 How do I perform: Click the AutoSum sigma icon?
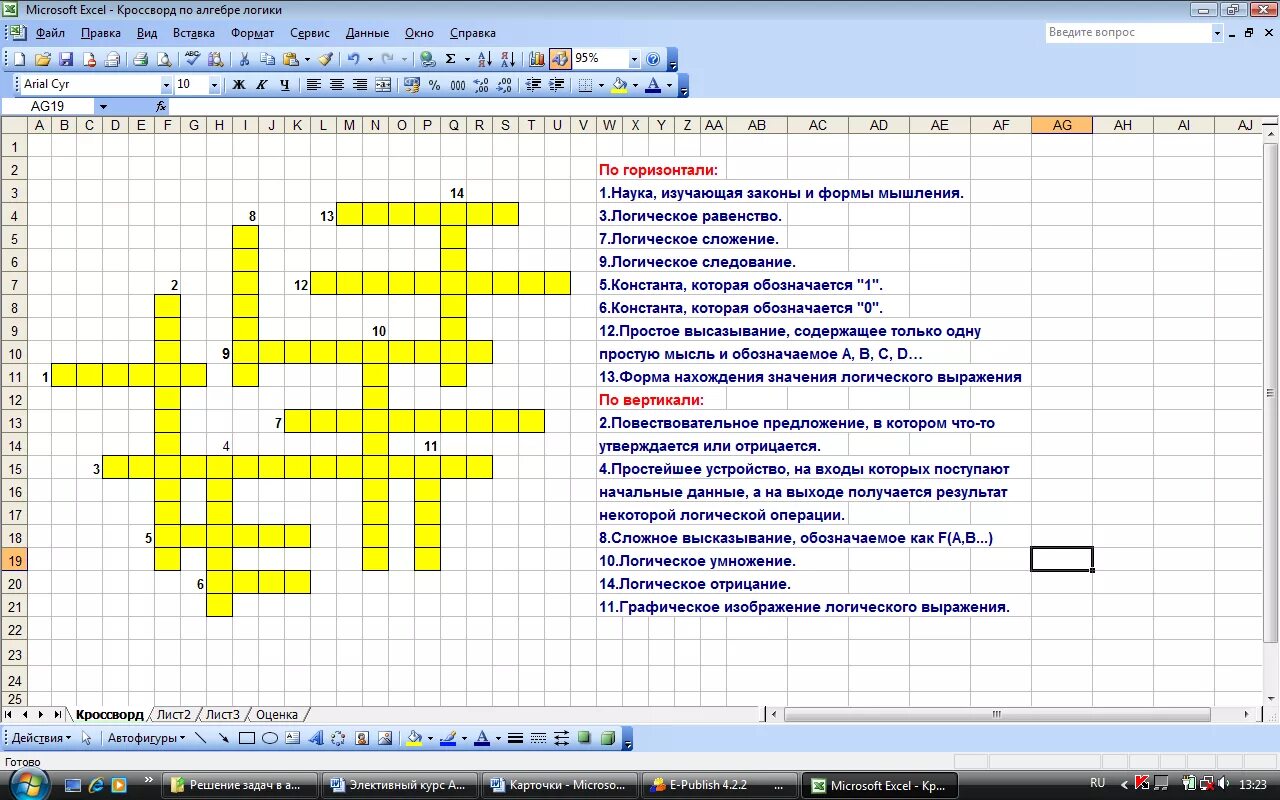[451, 59]
